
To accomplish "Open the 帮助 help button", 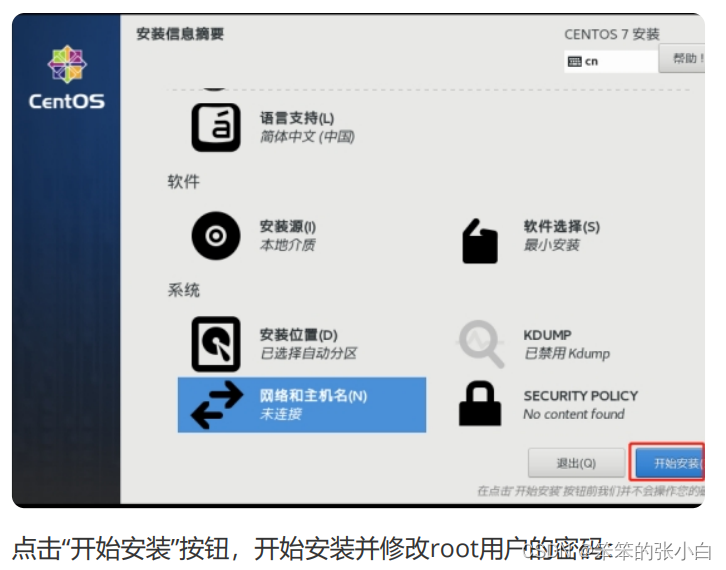I will pos(682,58).
